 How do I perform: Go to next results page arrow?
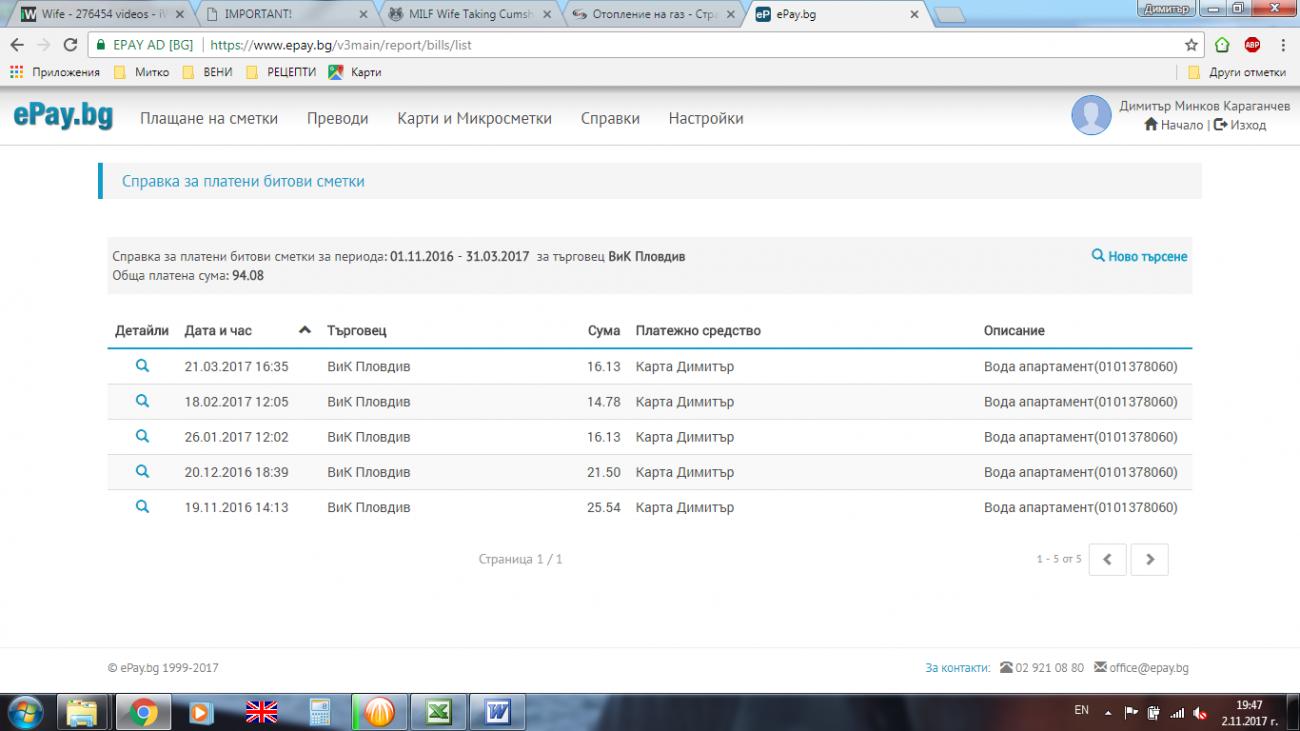(1149, 560)
